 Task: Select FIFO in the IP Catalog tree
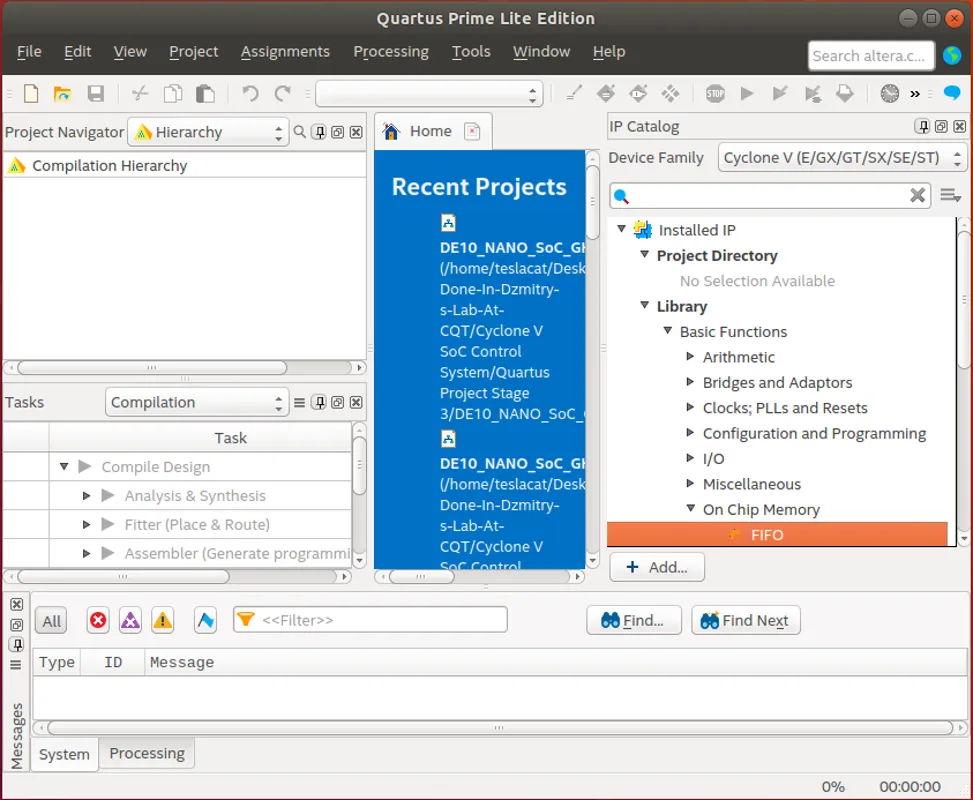pos(767,535)
